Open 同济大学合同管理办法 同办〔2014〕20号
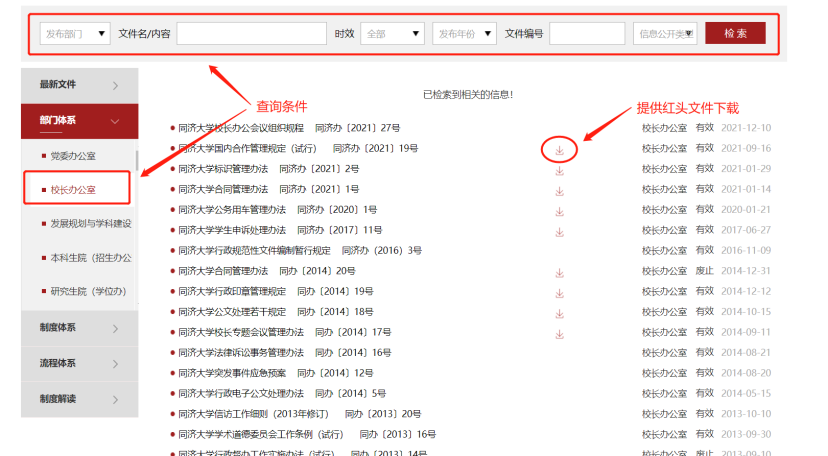 click(x=223, y=271)
